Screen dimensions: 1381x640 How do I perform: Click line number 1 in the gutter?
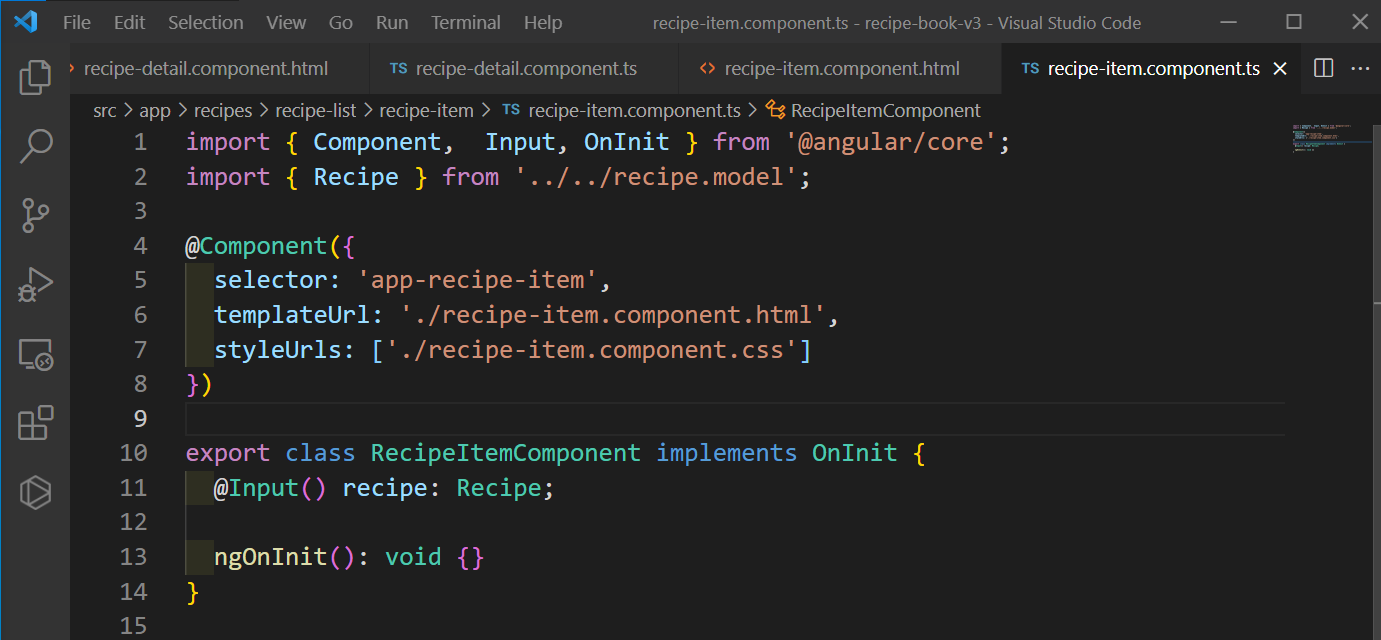pos(140,142)
